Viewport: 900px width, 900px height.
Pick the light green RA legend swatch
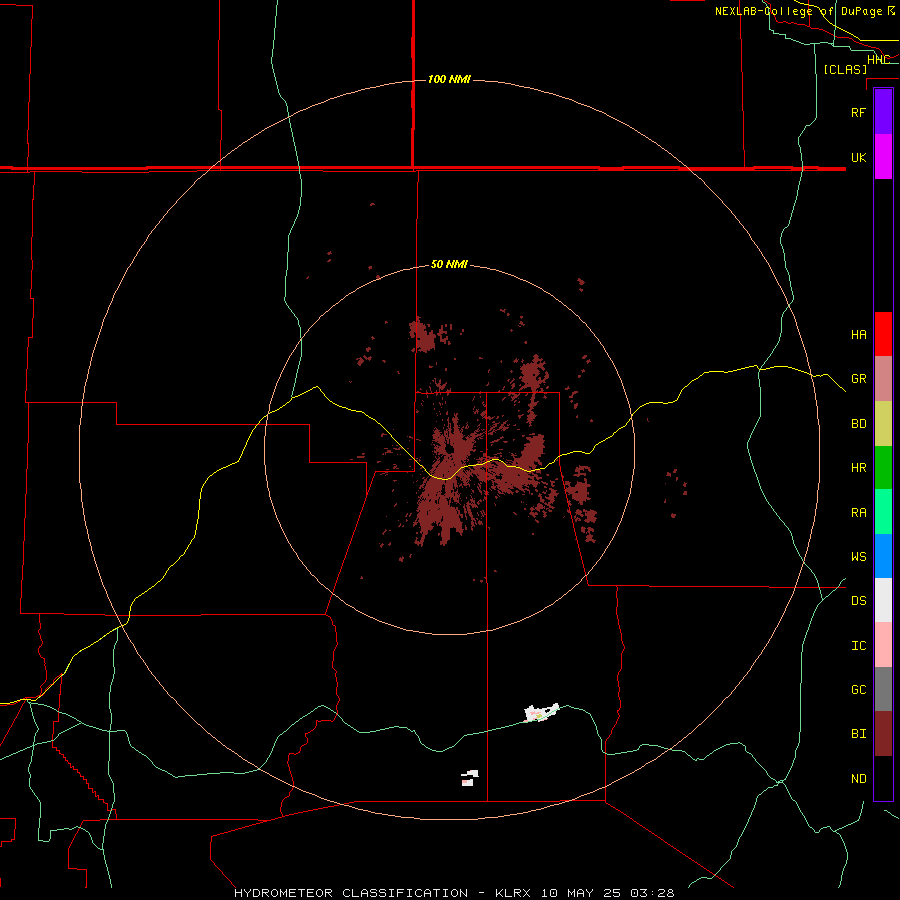[x=883, y=512]
